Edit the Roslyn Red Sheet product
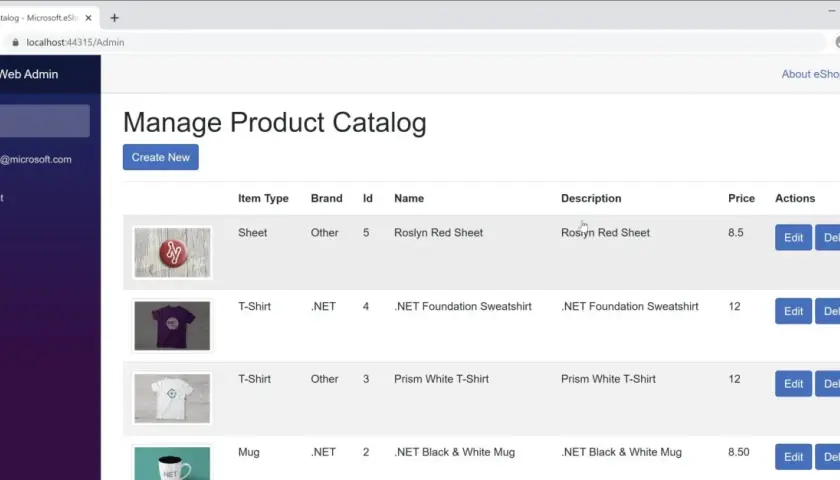This screenshot has width=840, height=480. (793, 237)
